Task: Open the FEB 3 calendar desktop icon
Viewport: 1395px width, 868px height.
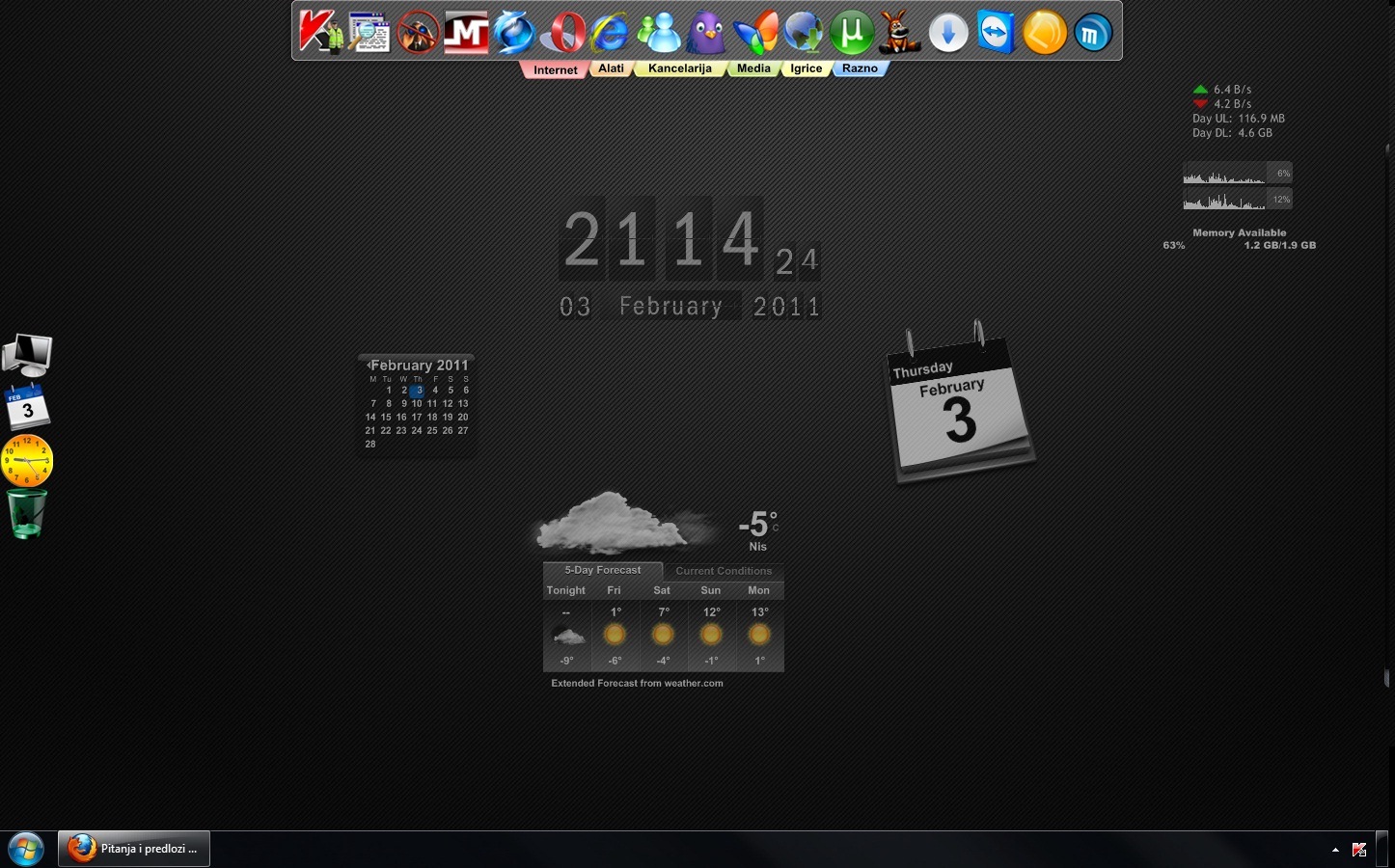Action: (x=27, y=406)
